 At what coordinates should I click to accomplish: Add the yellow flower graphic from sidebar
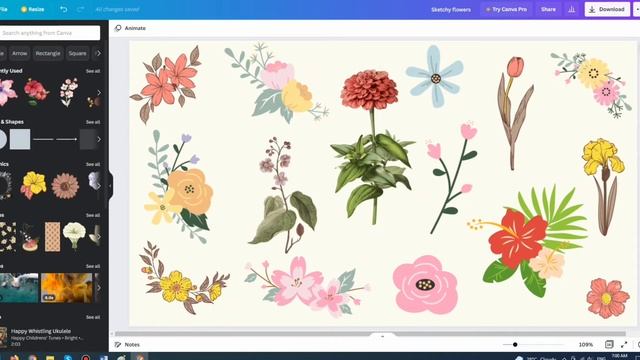coord(33,184)
